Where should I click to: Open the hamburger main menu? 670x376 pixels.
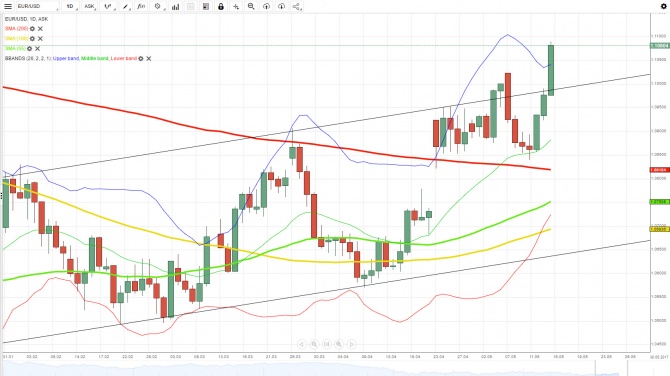[8, 6]
